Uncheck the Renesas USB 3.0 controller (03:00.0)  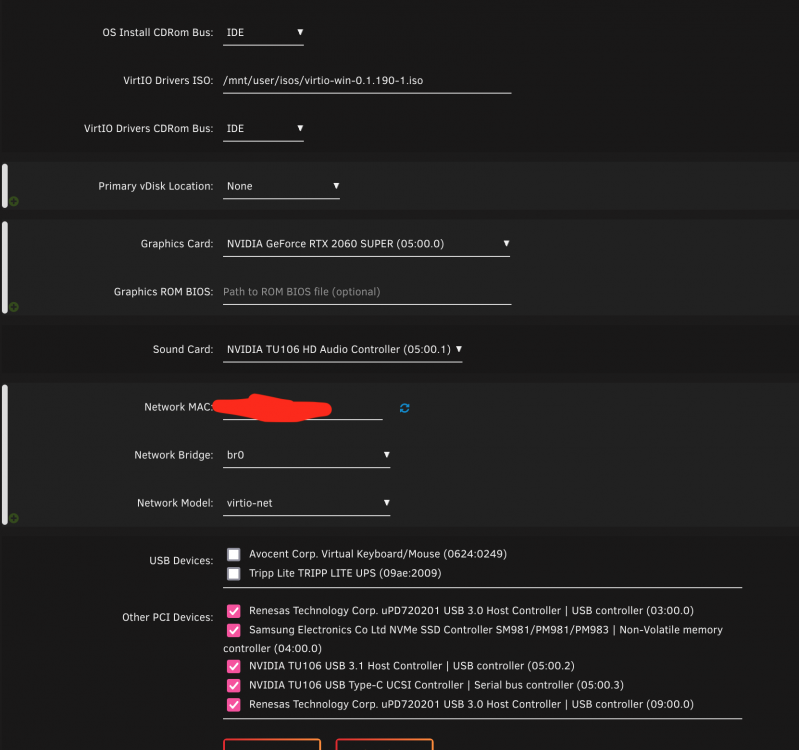point(234,611)
